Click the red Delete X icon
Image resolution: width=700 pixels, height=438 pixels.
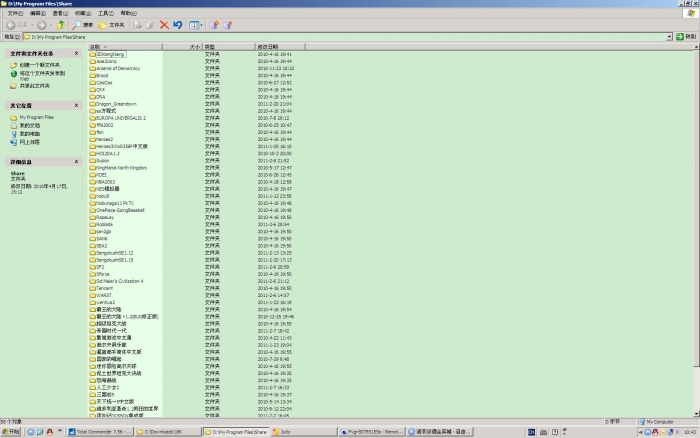pos(165,24)
